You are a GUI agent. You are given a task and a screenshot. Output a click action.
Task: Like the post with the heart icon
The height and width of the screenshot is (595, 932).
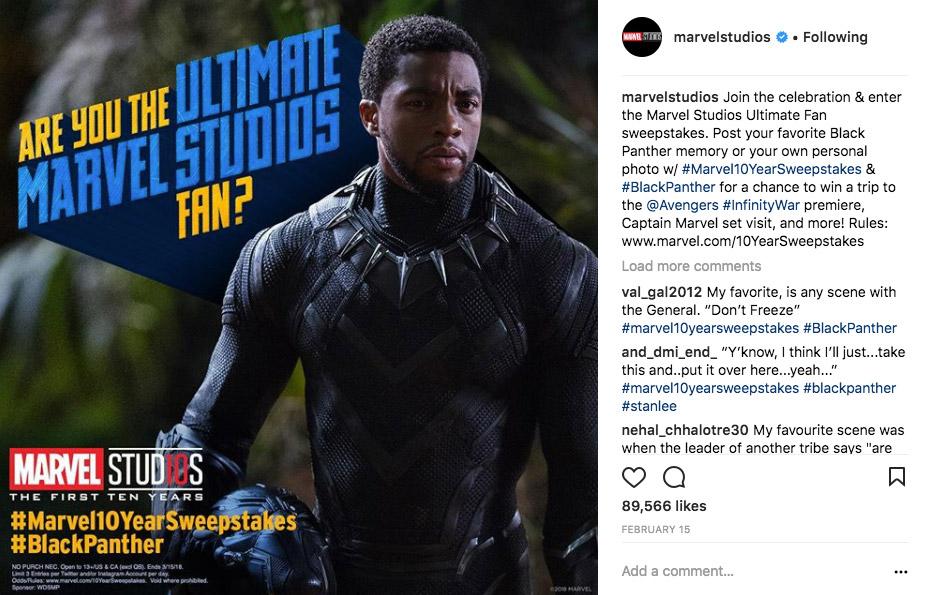pos(634,477)
